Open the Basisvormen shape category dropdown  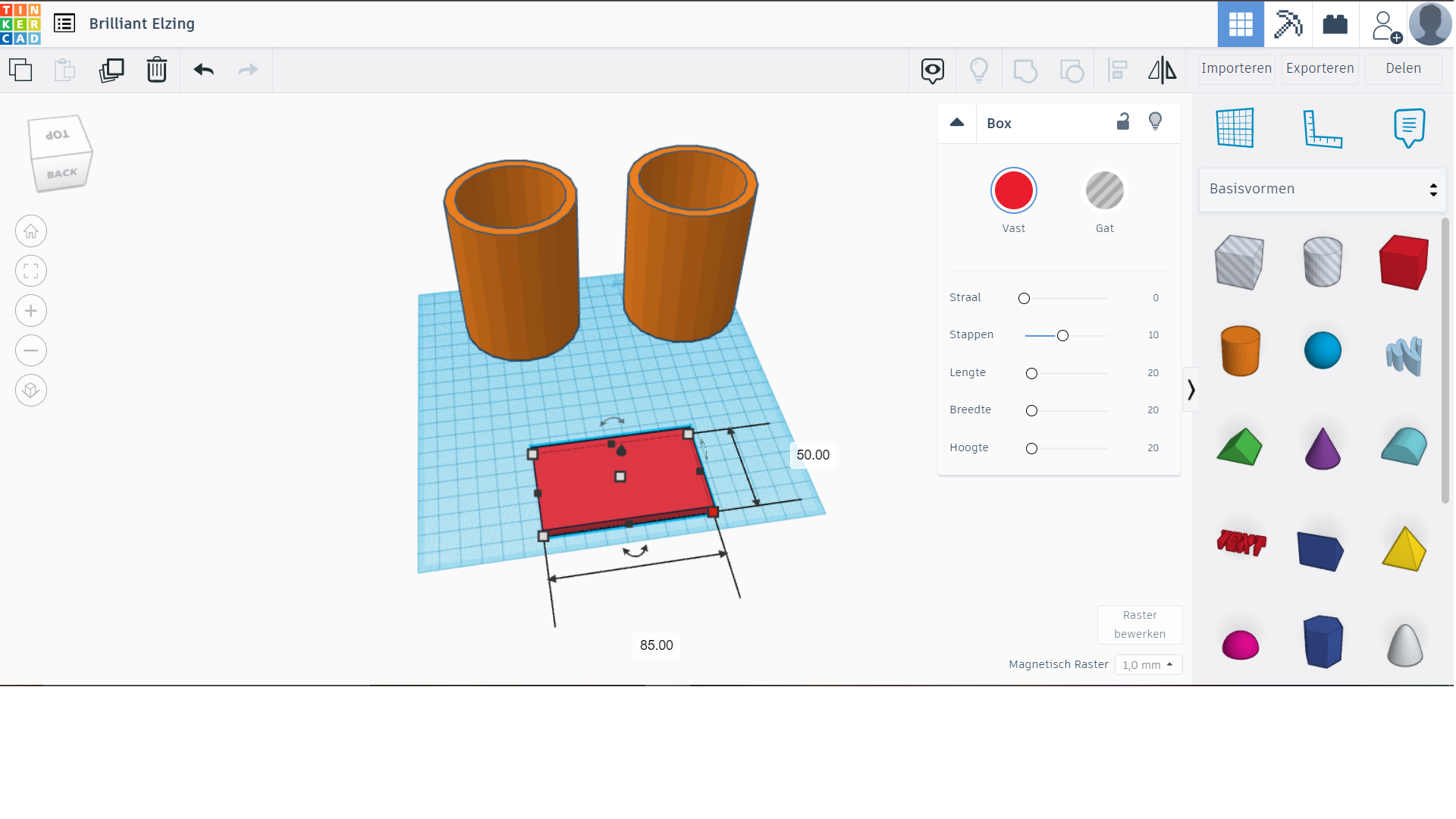pos(1323,189)
